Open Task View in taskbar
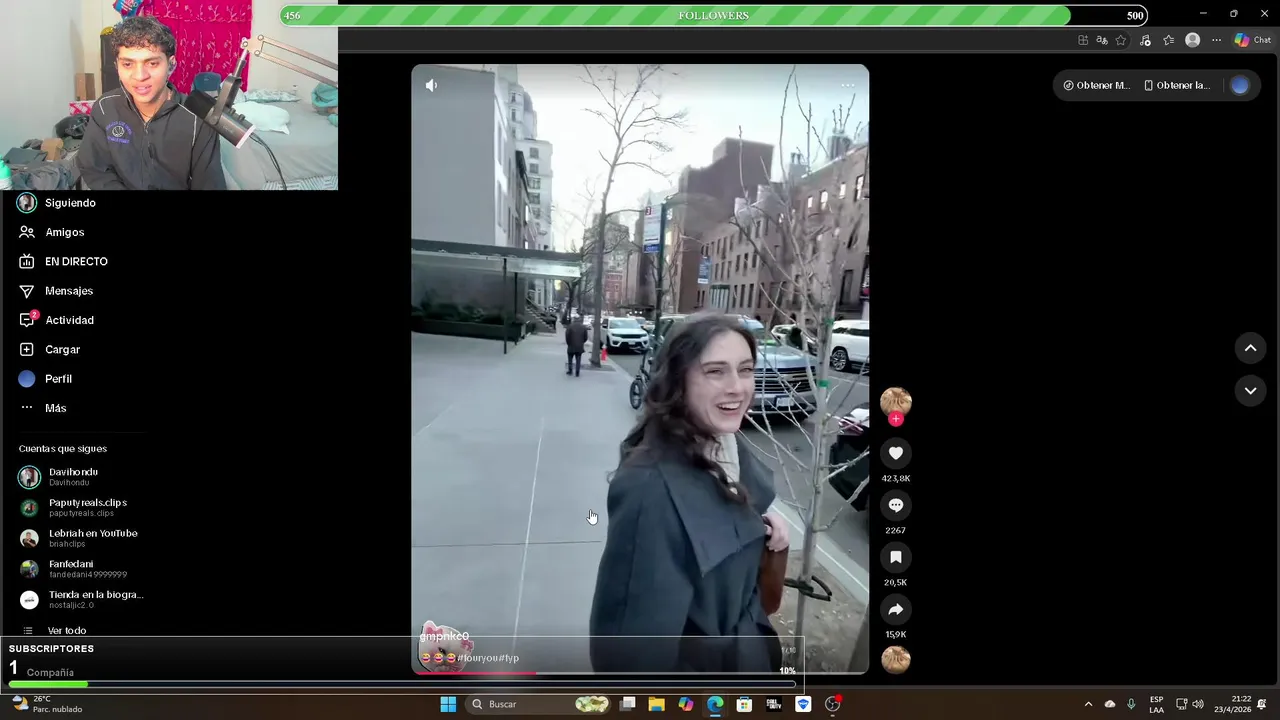Screen dimensions: 1280x720 [x=628, y=704]
